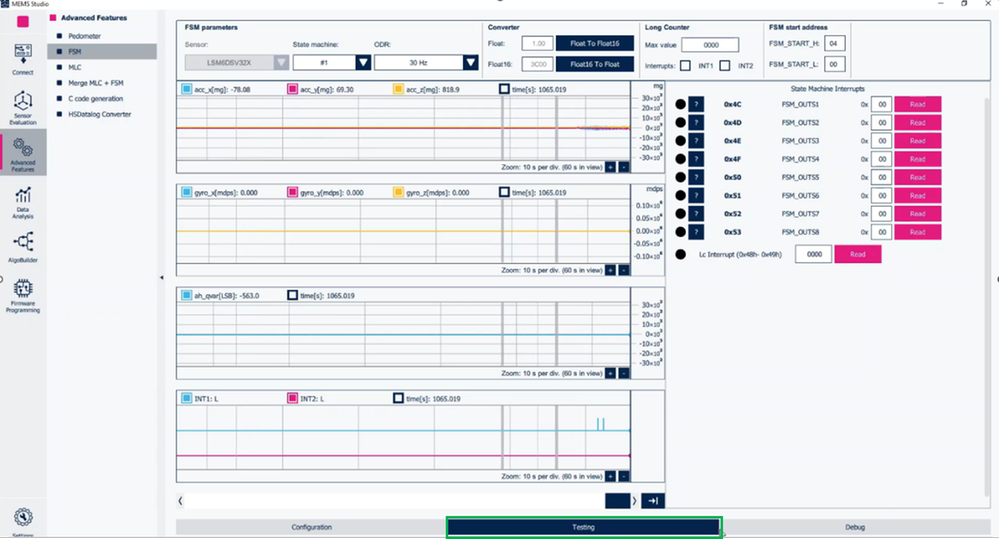Toggle acc_y series visibility checkbox

(x=292, y=89)
